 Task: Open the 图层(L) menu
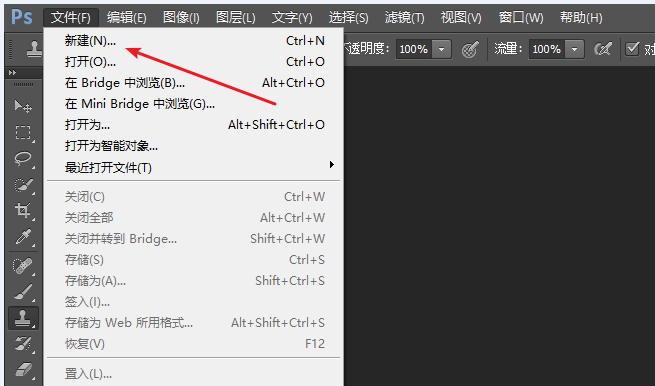coord(236,18)
